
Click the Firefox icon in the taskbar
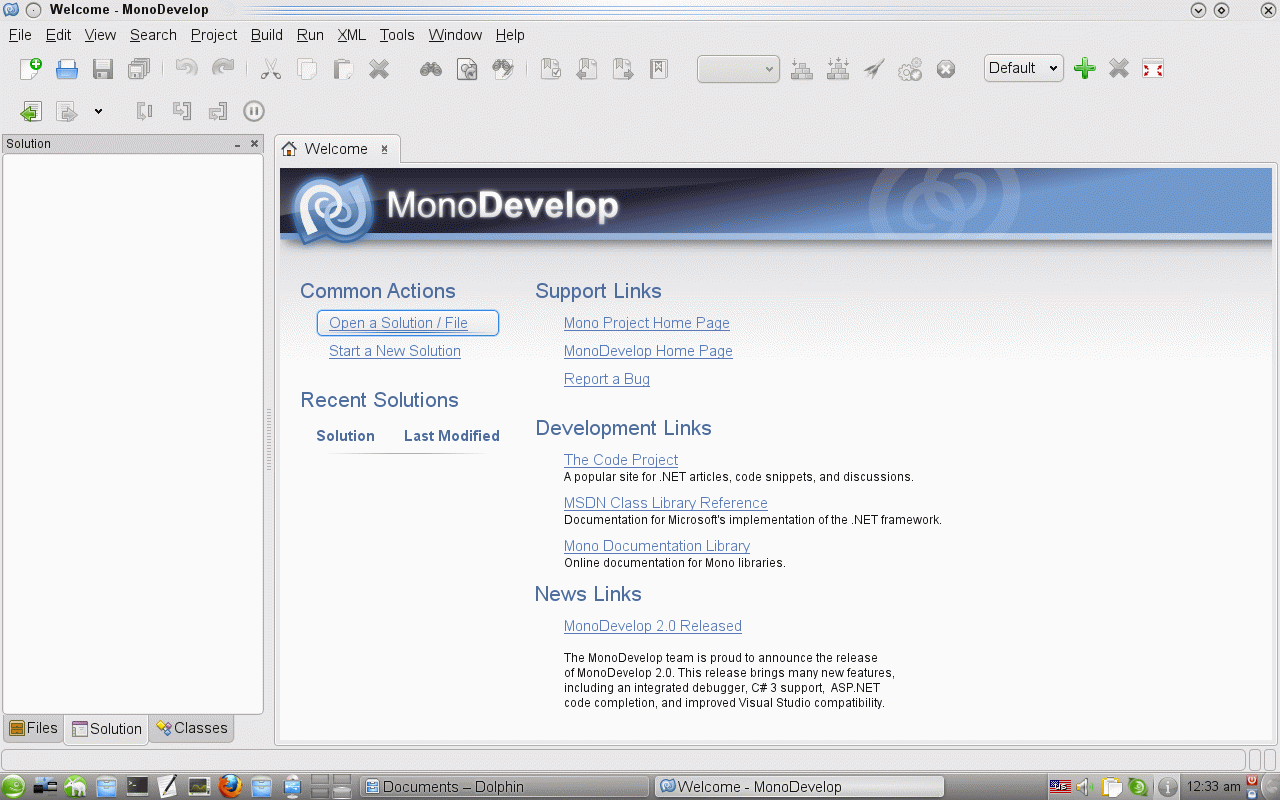pos(231,786)
